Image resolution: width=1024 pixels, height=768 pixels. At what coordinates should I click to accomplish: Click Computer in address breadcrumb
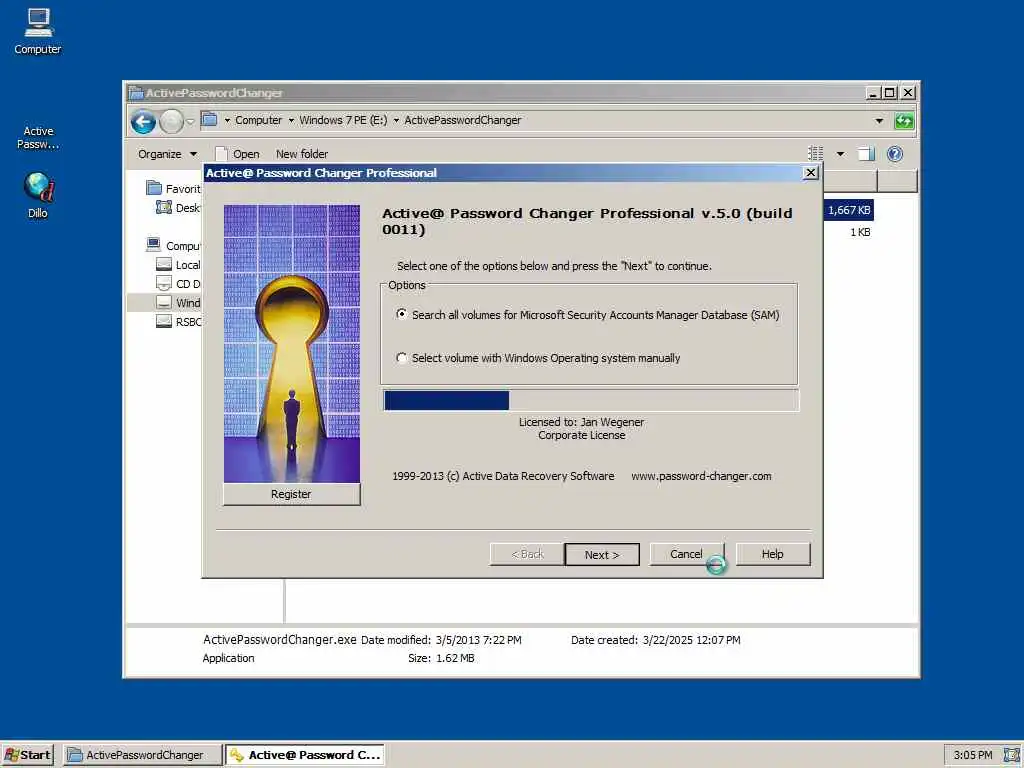pos(259,120)
